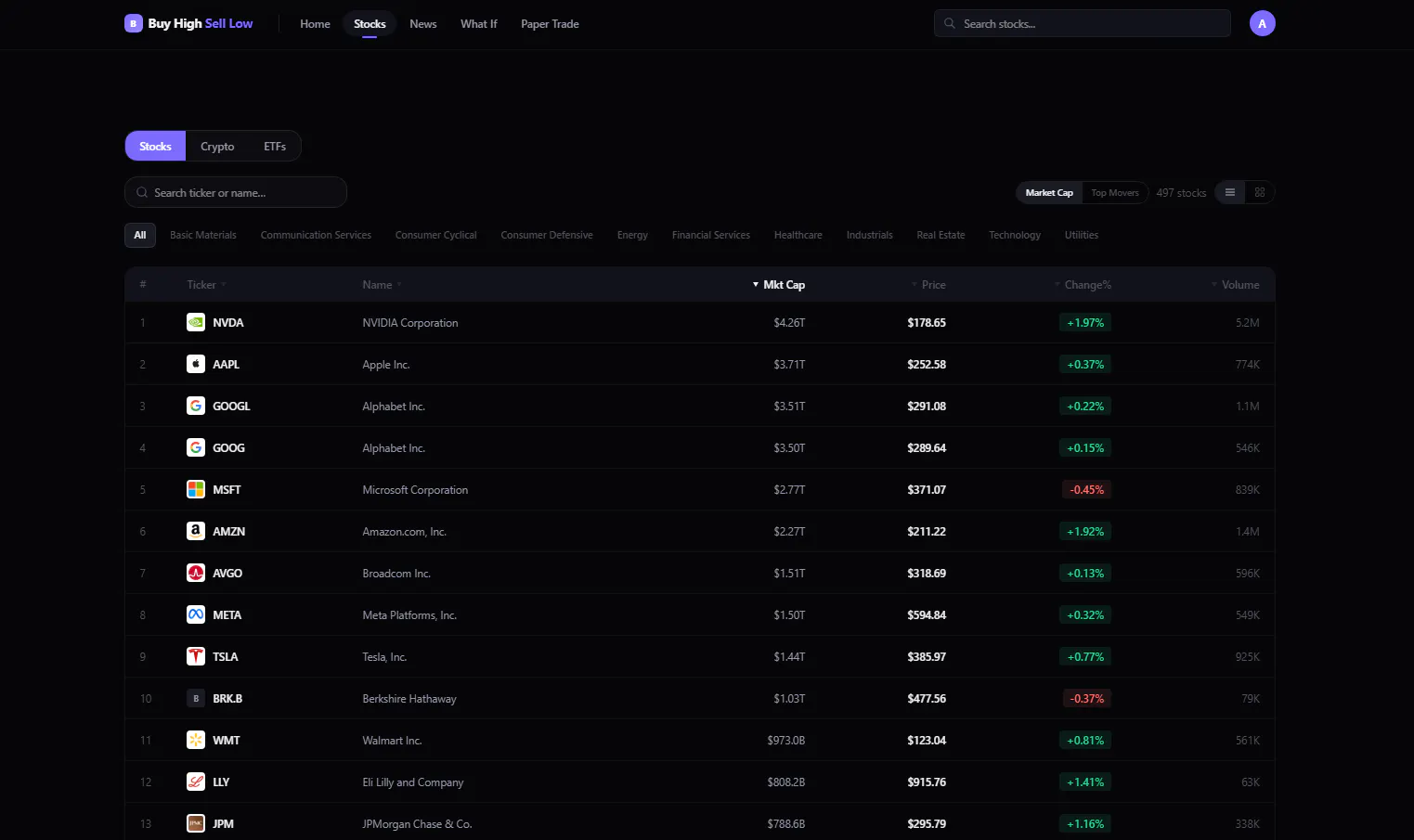Viewport: 1414px width, 840px height.
Task: Switch to list view layout
Action: pyautogui.click(x=1230, y=192)
